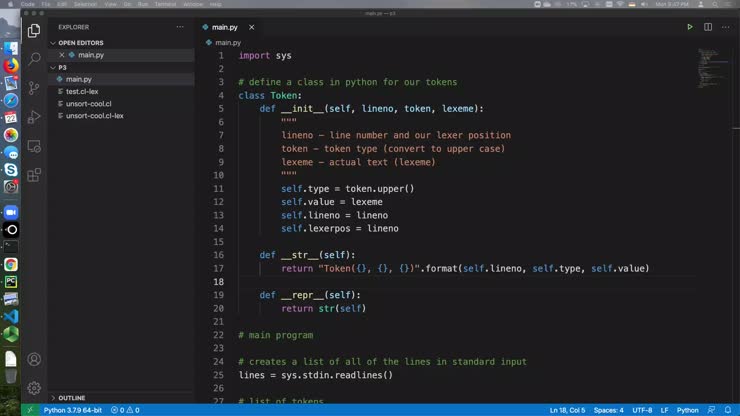
Task: Click Ln 18, Col 5 cursor position
Action: click(x=567, y=410)
